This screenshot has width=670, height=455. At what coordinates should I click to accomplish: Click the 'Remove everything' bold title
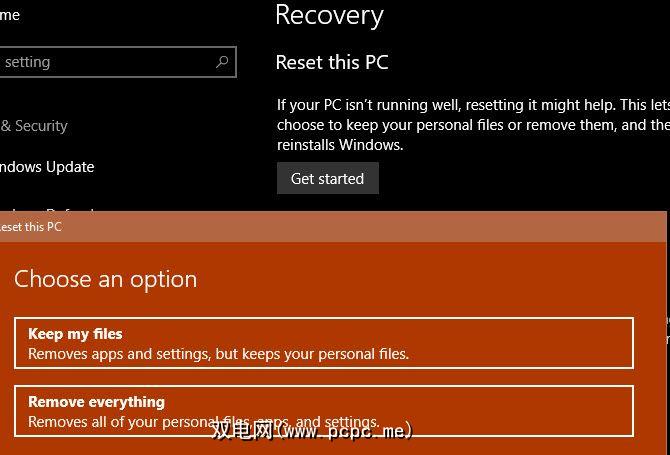(x=96, y=402)
